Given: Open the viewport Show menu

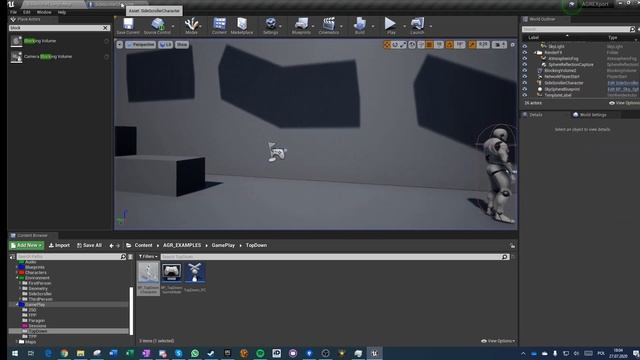Looking at the screenshot, I should point(182,44).
